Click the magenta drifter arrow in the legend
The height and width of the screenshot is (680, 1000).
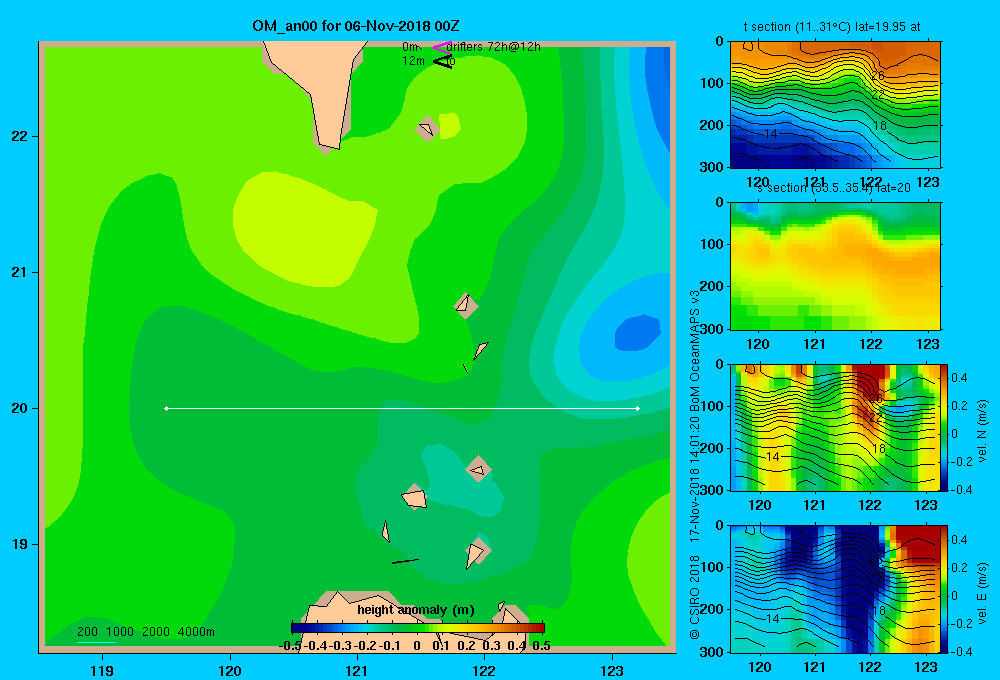pos(441,47)
